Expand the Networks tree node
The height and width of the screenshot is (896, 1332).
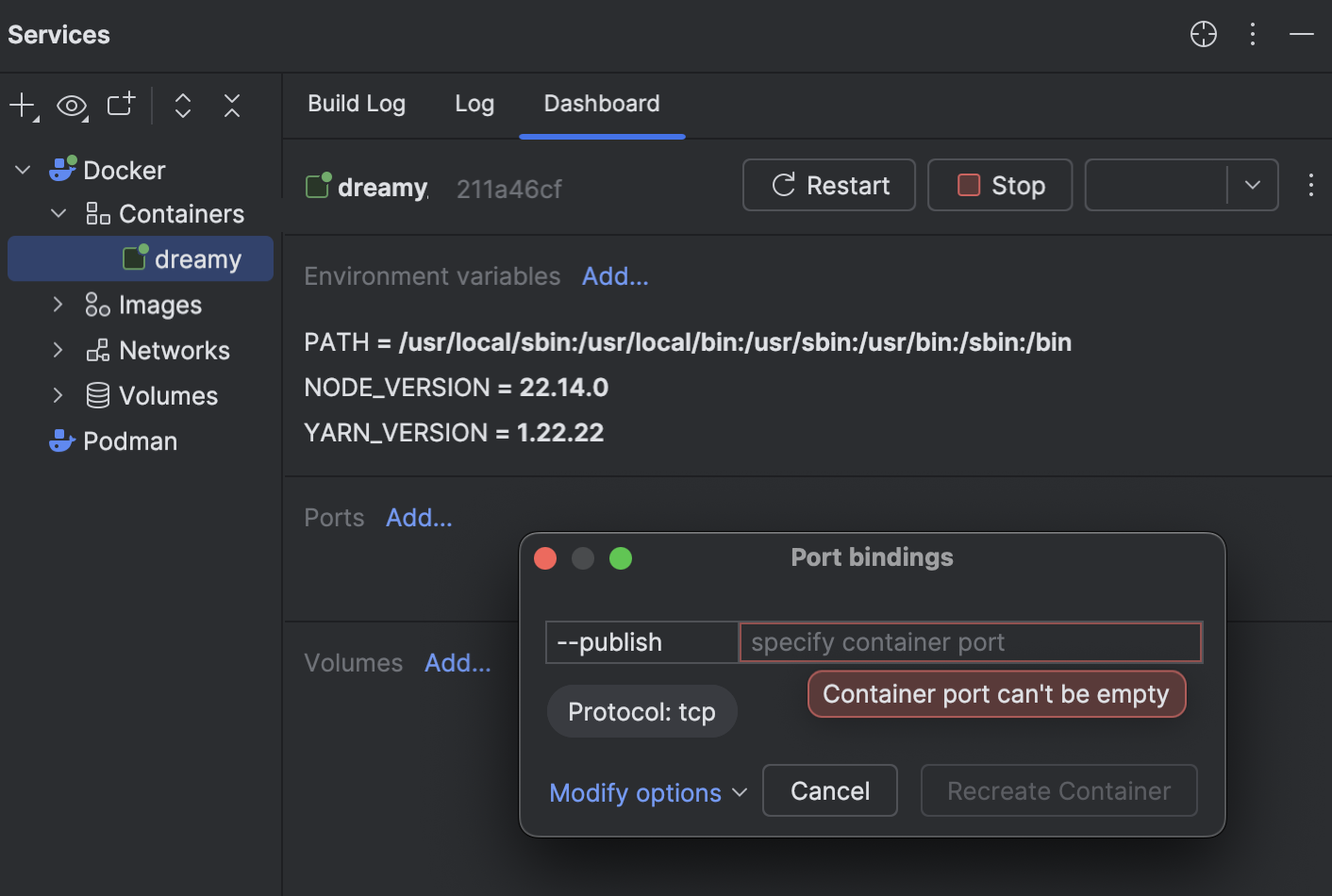(57, 350)
